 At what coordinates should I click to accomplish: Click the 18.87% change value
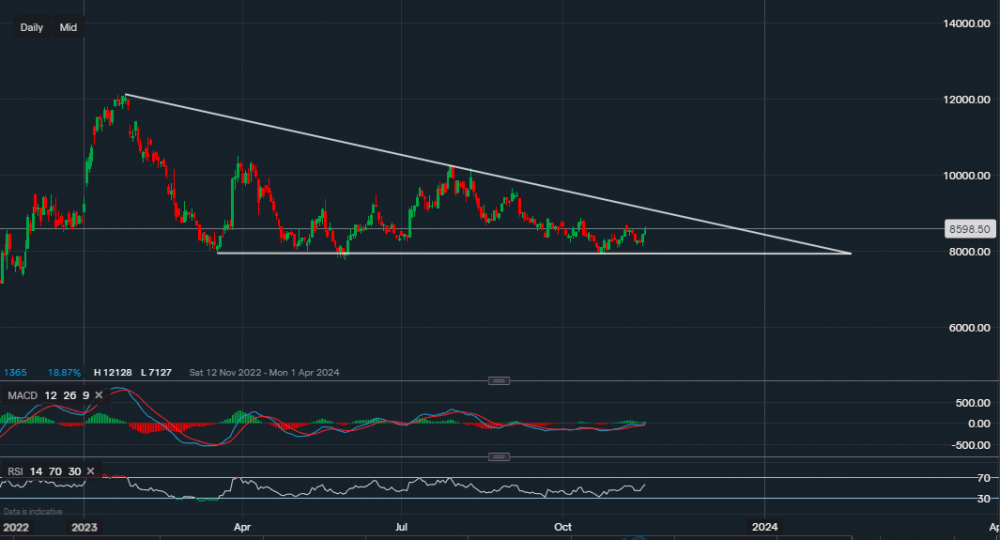pos(62,373)
